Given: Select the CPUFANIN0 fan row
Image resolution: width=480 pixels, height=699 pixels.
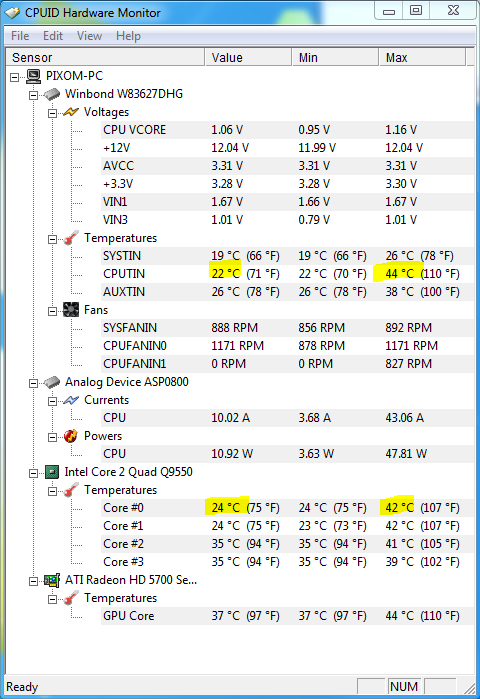Looking at the screenshot, I should point(287,346).
